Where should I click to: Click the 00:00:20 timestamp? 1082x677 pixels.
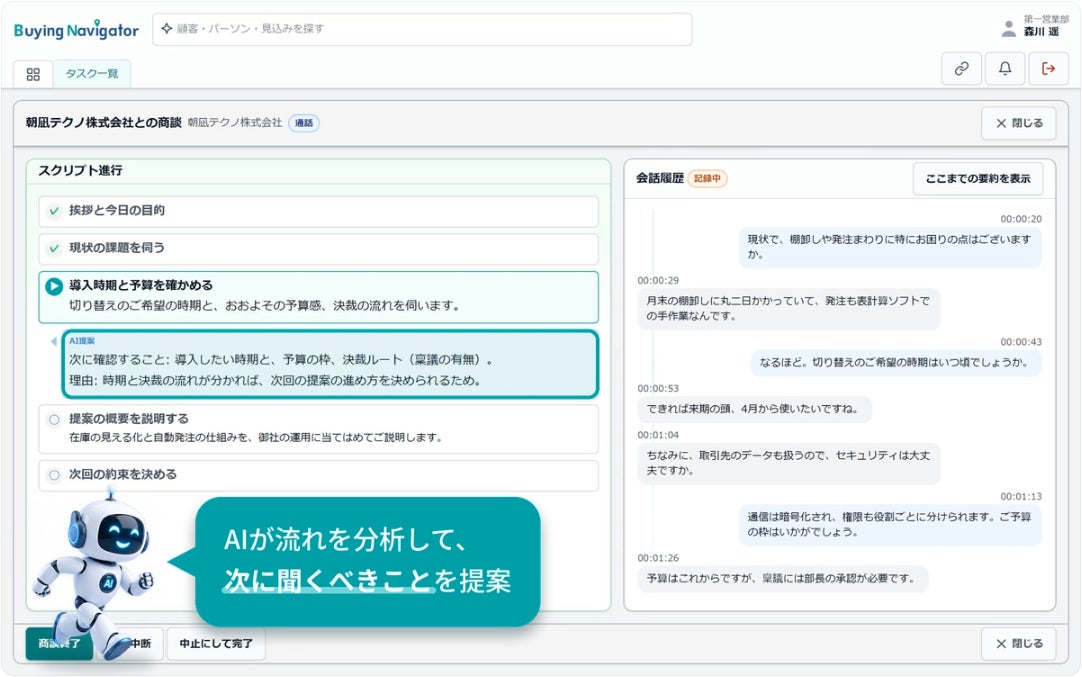point(1021,219)
